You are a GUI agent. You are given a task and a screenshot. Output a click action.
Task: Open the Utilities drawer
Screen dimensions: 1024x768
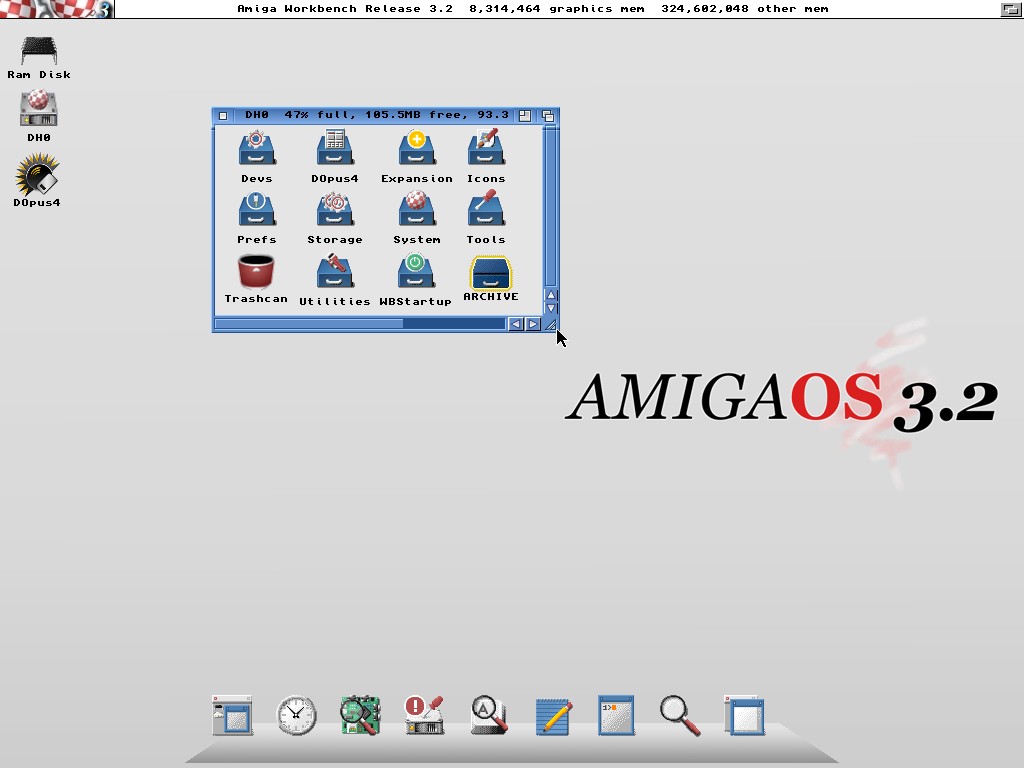click(x=335, y=272)
